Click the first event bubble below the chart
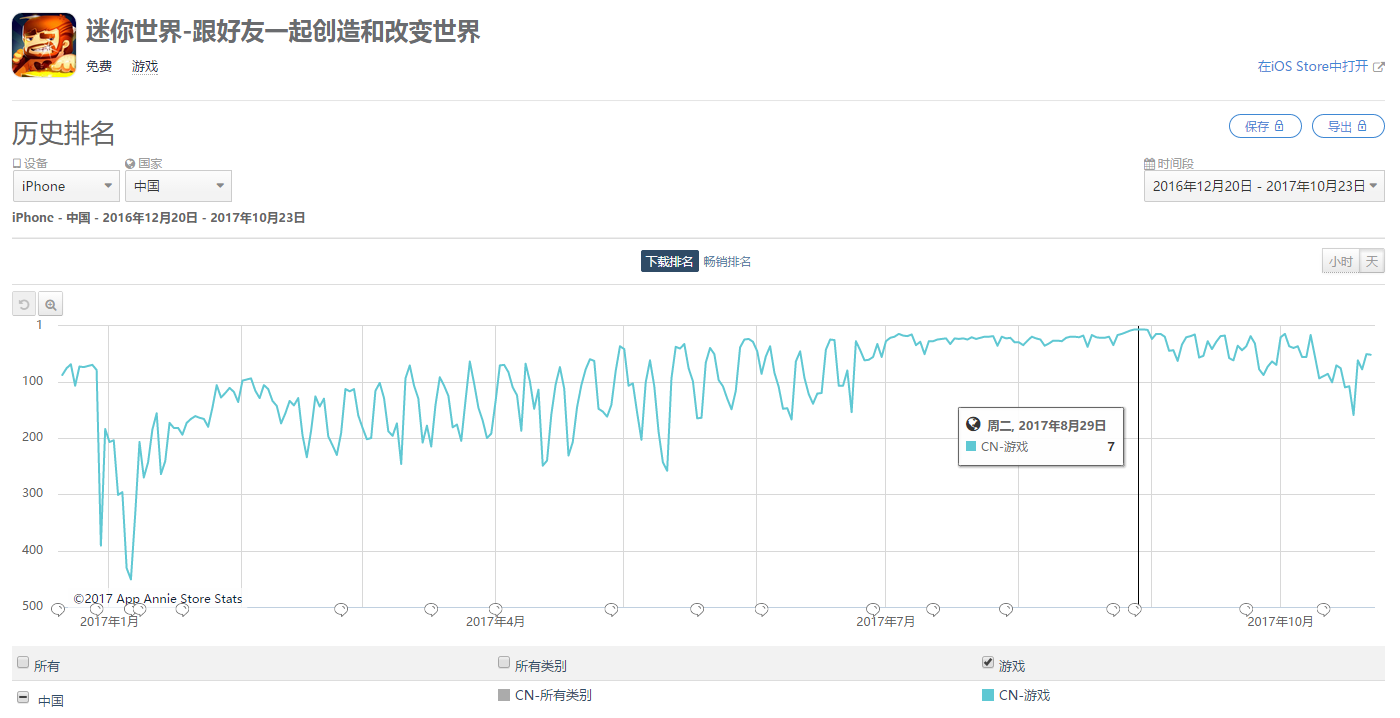This screenshot has height=718, width=1400. pos(58,609)
